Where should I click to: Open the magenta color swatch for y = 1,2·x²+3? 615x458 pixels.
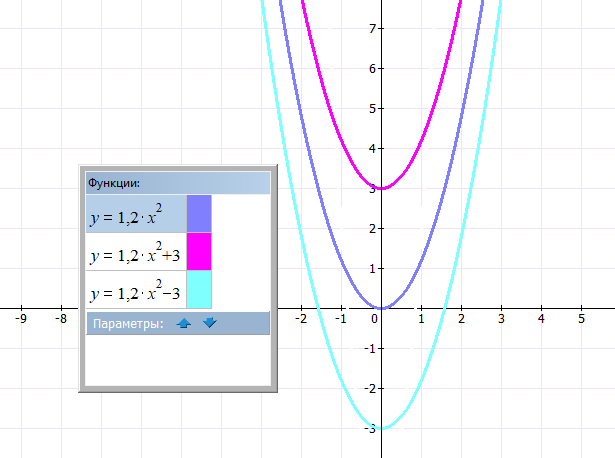point(199,252)
